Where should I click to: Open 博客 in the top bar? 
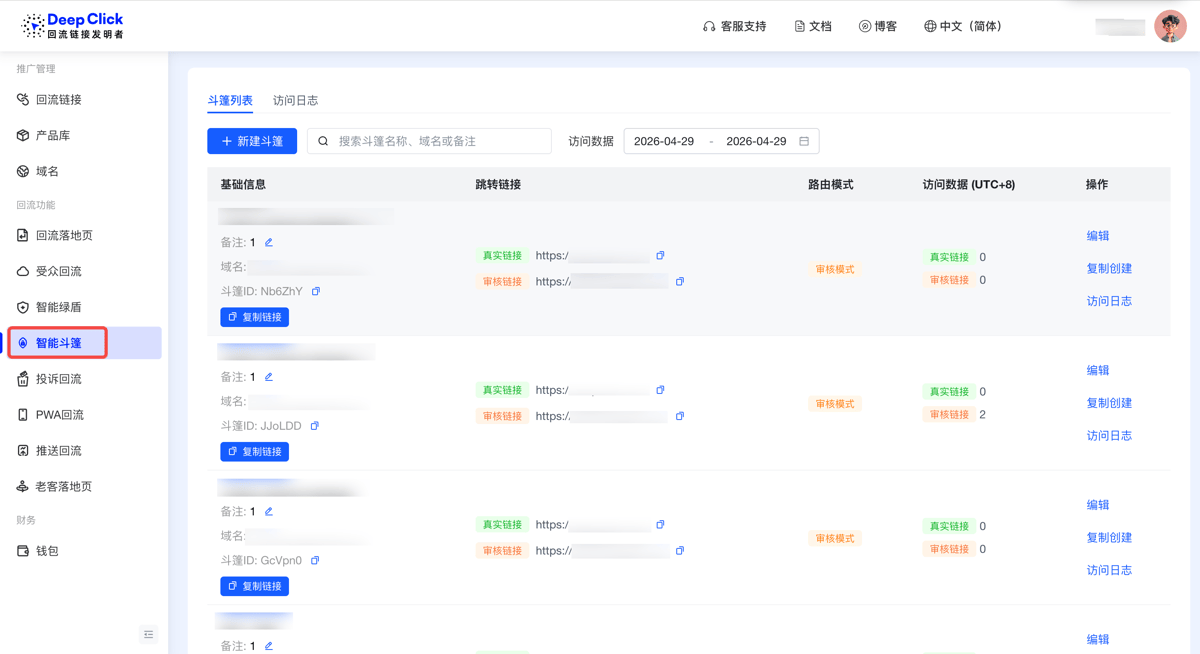(x=878, y=27)
